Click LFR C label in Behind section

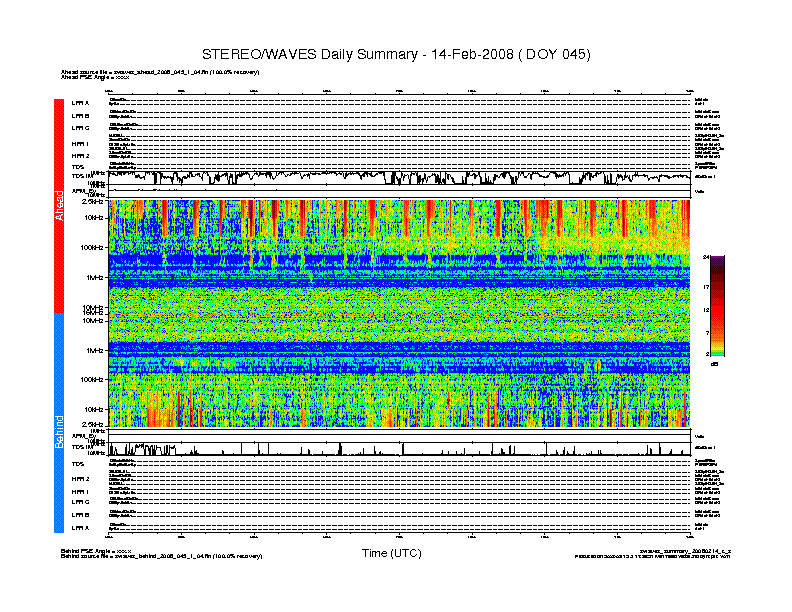[x=80, y=502]
